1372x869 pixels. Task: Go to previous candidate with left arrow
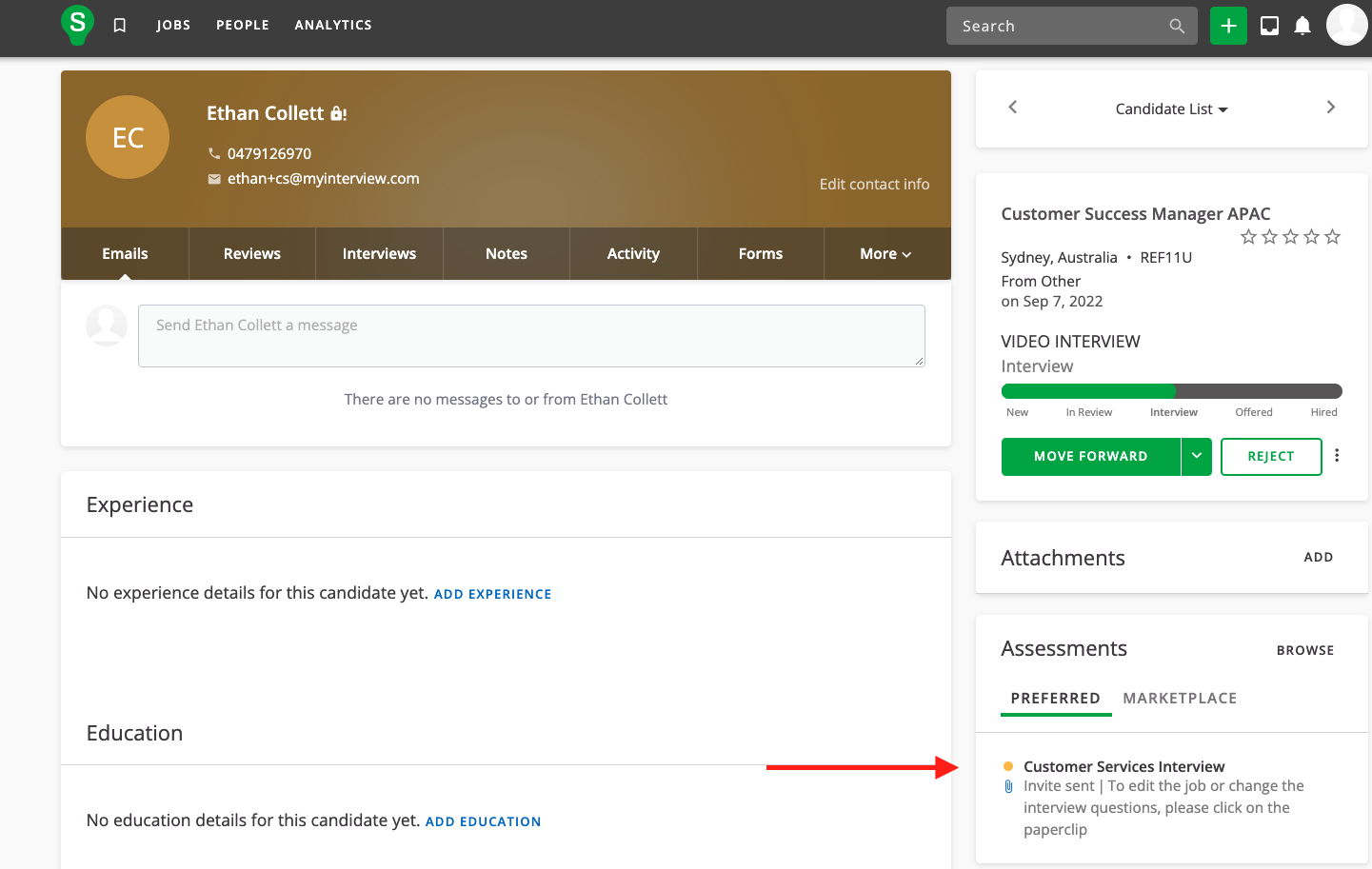pos(1013,108)
